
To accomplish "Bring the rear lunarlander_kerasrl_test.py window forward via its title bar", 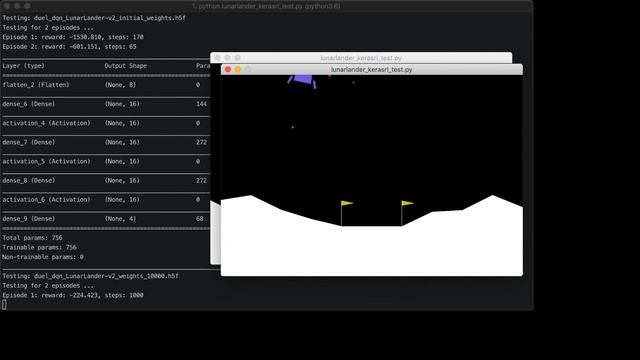I will pyautogui.click(x=361, y=58).
